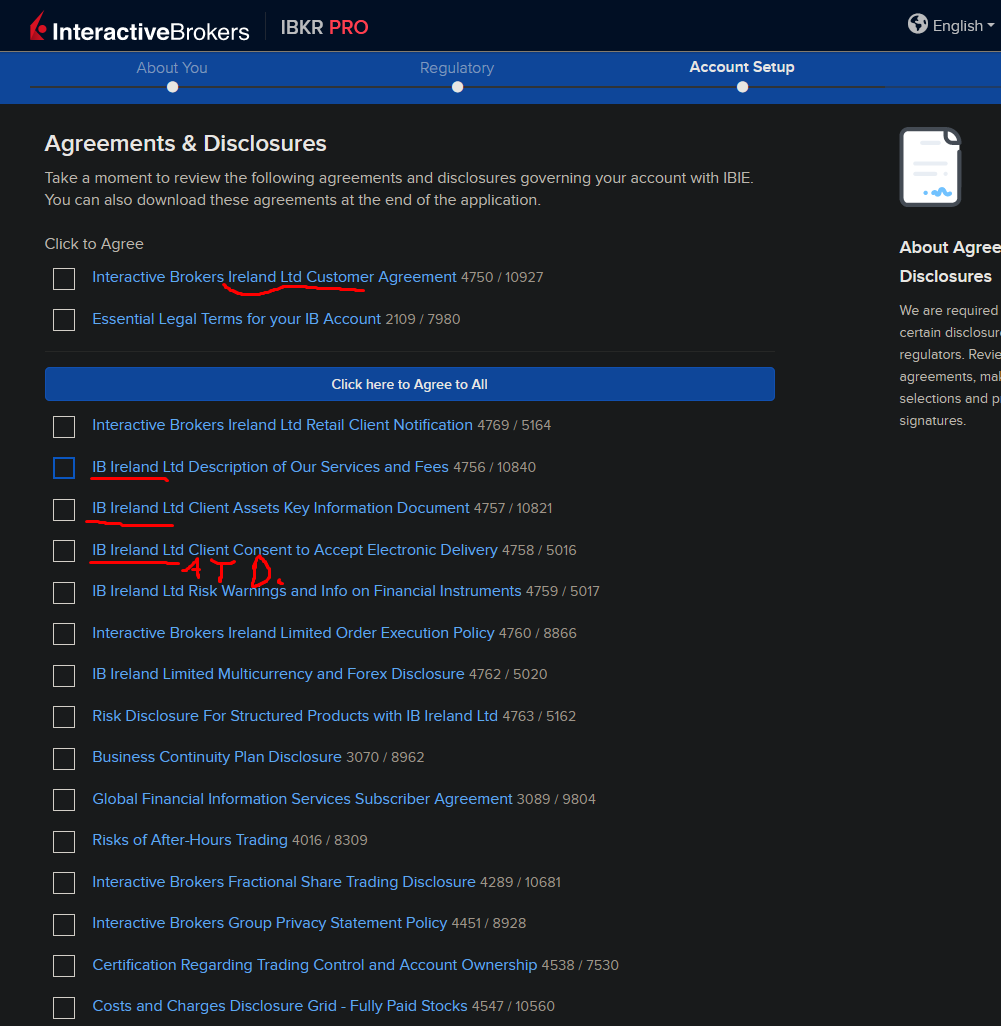
Task: Open Business Continuity Plan Disclosure link
Action: coord(217,756)
